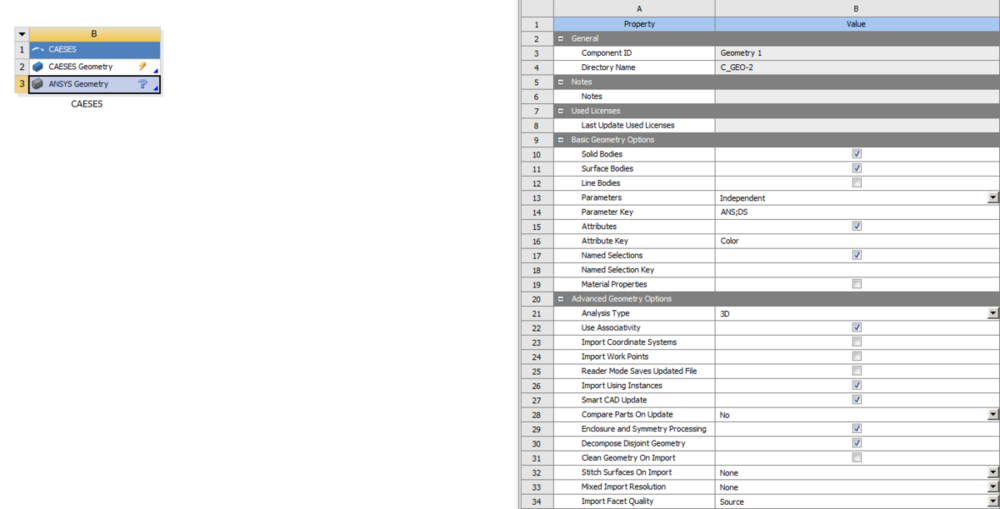Click the Property column header
The height and width of the screenshot is (509, 1000).
pos(634,24)
